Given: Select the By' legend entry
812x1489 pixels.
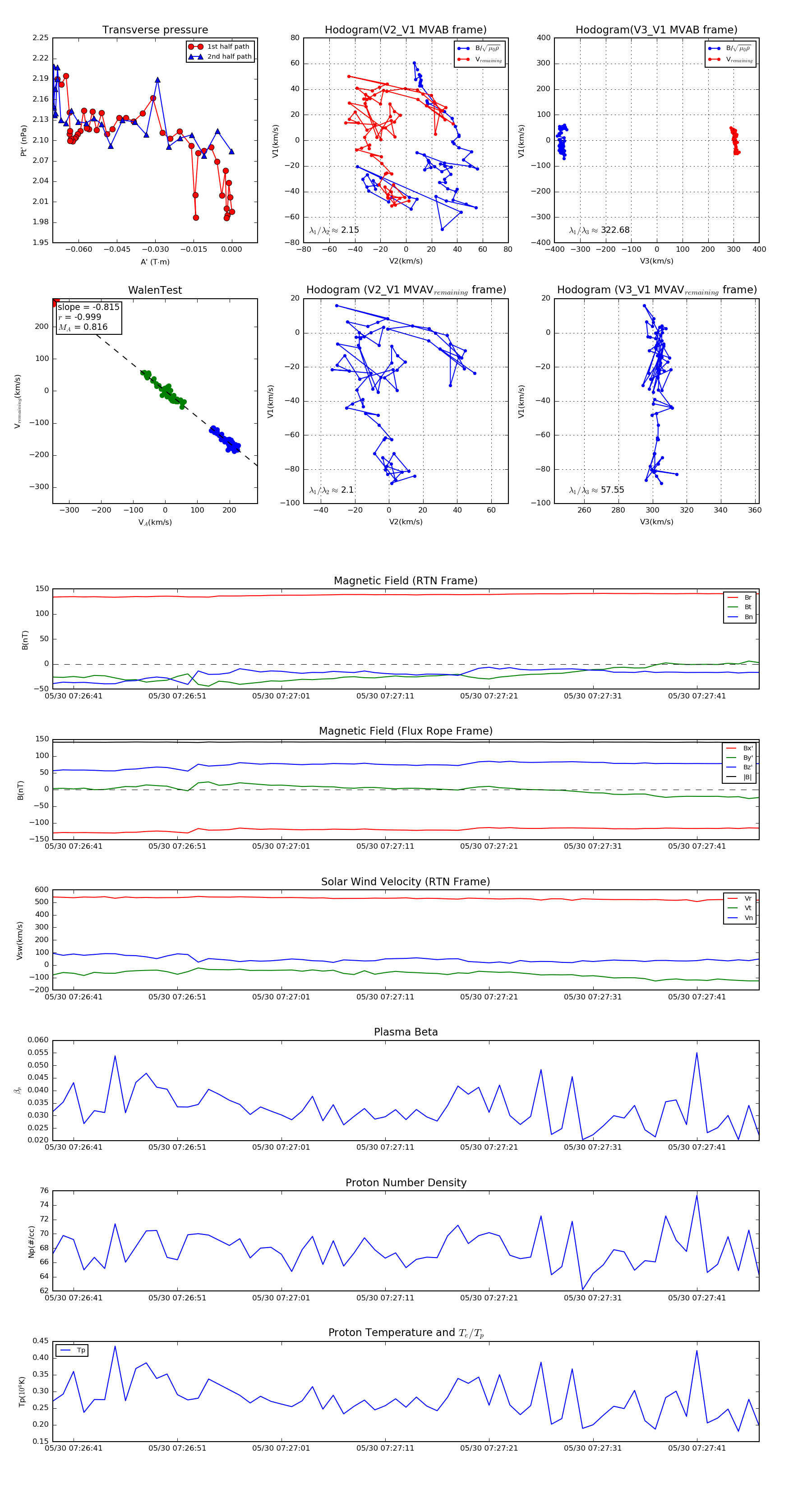Looking at the screenshot, I should tap(739, 758).
